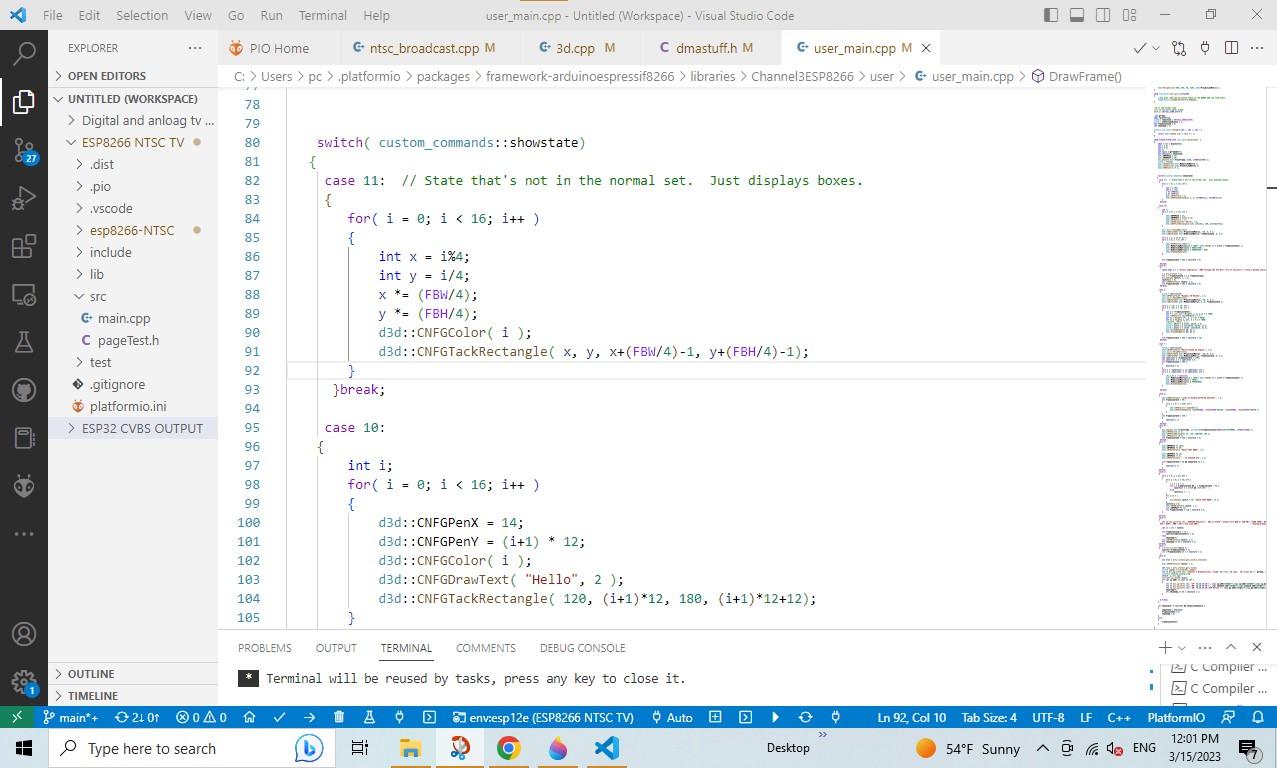Run tests with the beaker status bar icon
Viewport: 1277px width, 768px height.
click(x=369, y=717)
